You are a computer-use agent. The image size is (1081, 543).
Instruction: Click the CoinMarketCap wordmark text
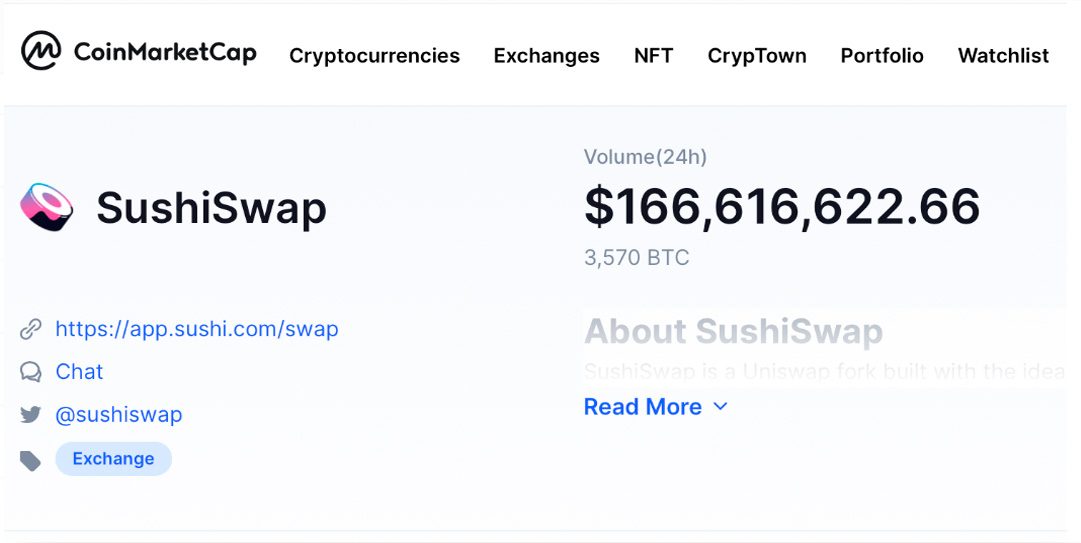165,52
